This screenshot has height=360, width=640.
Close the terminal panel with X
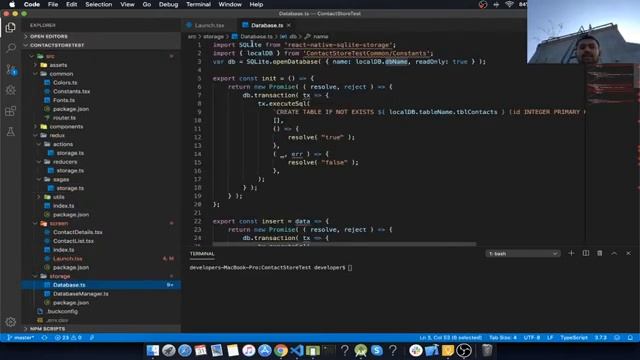click(629, 253)
